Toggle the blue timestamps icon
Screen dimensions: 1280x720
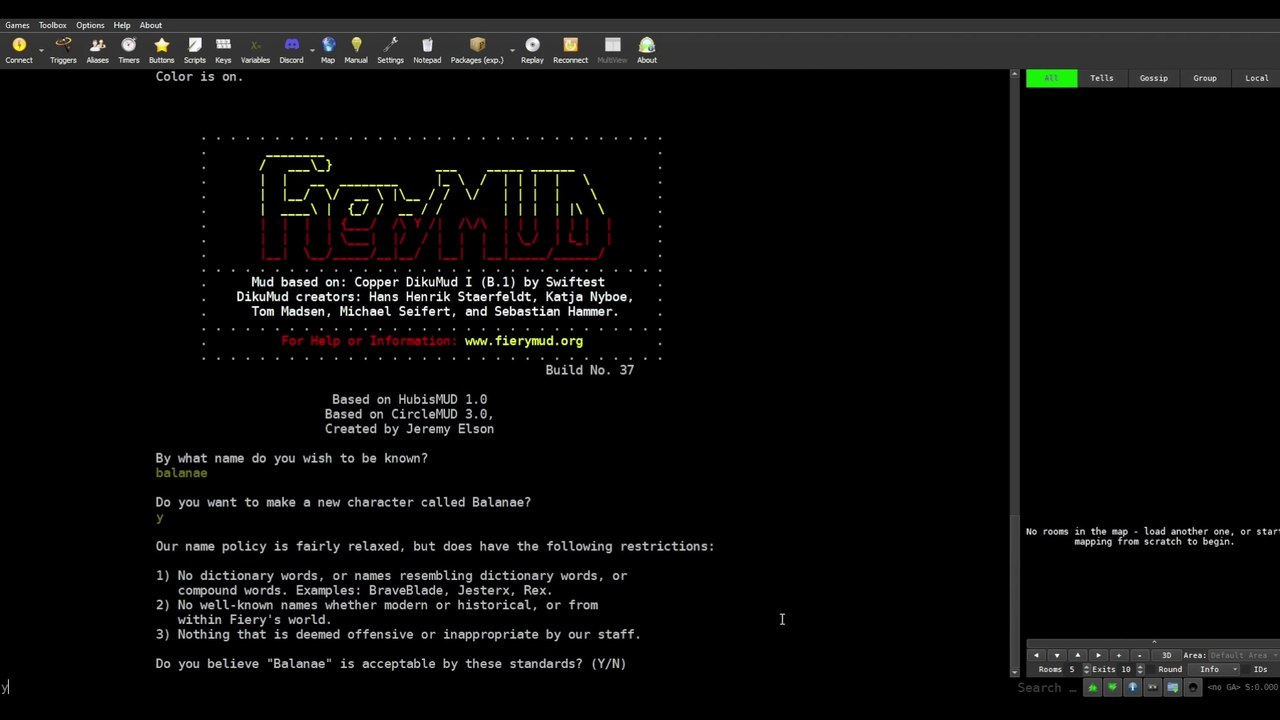point(1132,687)
